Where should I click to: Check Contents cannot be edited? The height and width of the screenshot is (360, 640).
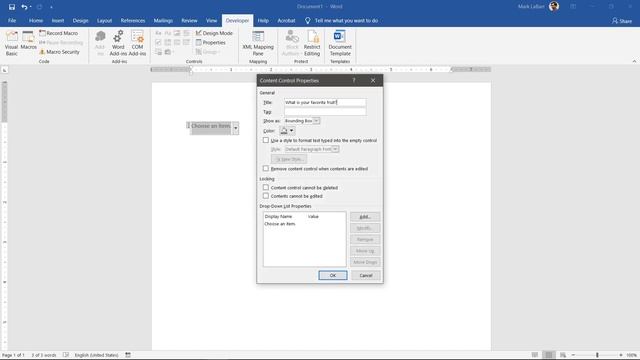[x=266, y=196]
